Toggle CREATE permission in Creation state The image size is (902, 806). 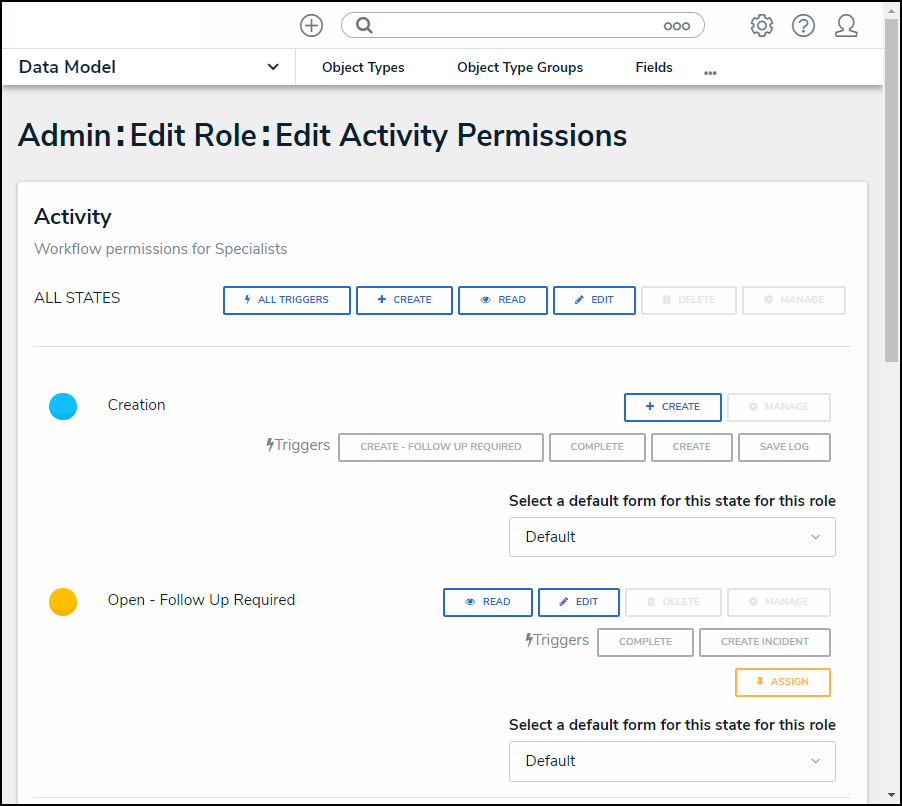point(673,407)
